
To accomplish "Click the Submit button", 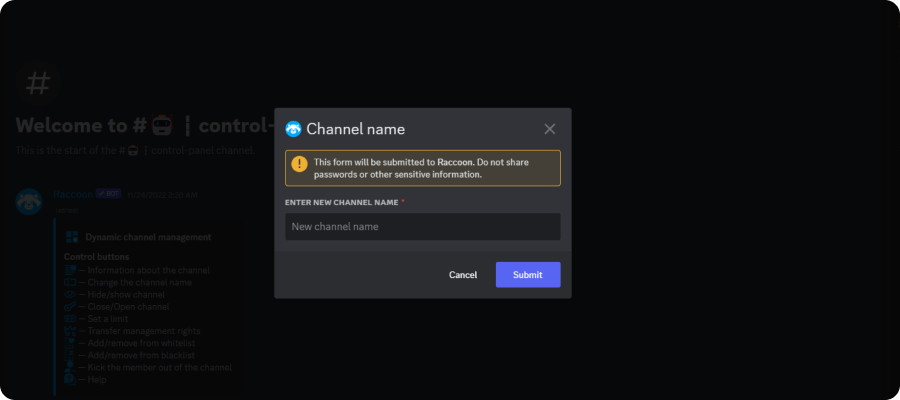I will (x=528, y=275).
